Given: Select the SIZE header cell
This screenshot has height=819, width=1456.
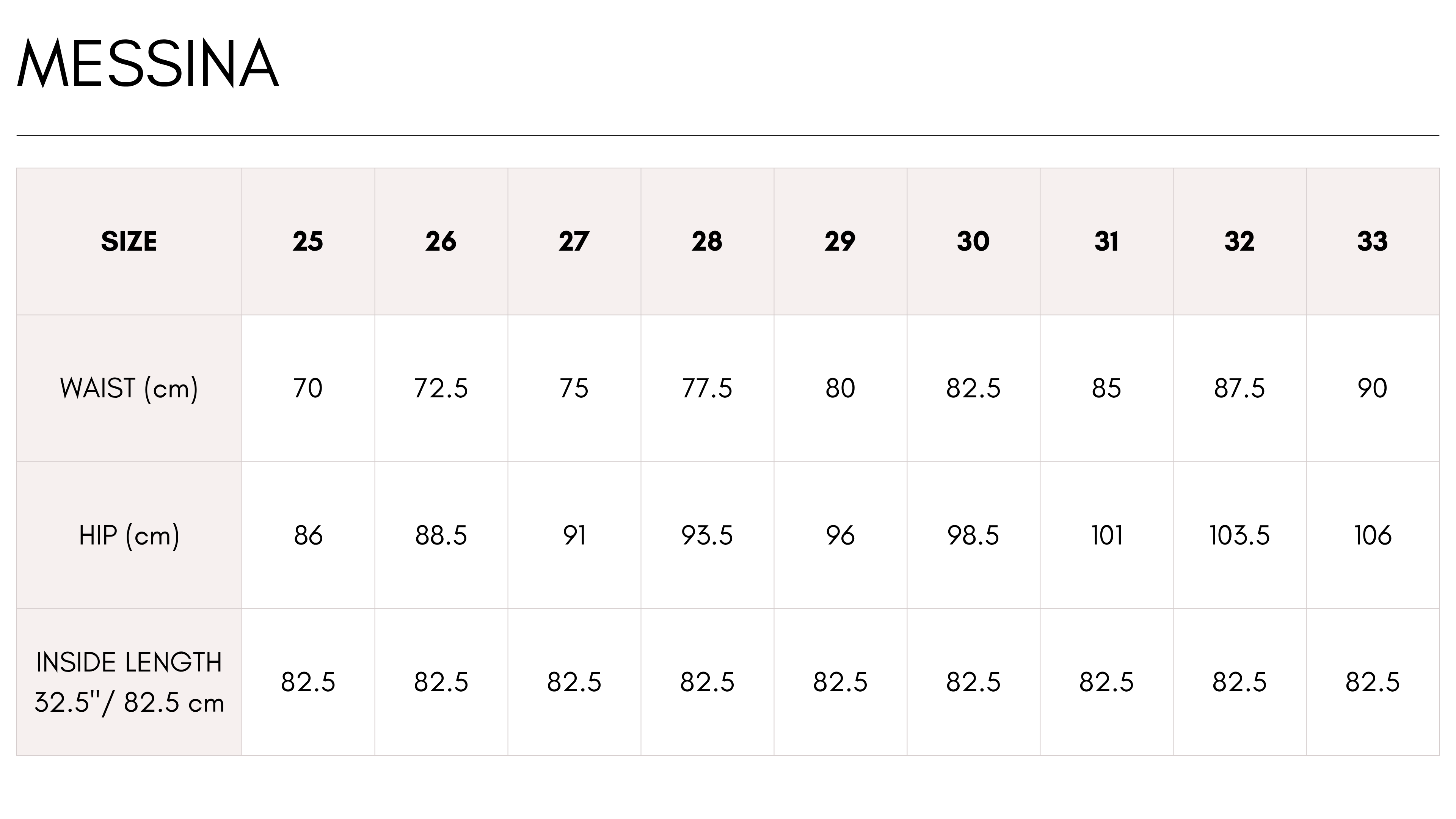Looking at the screenshot, I should point(129,242).
